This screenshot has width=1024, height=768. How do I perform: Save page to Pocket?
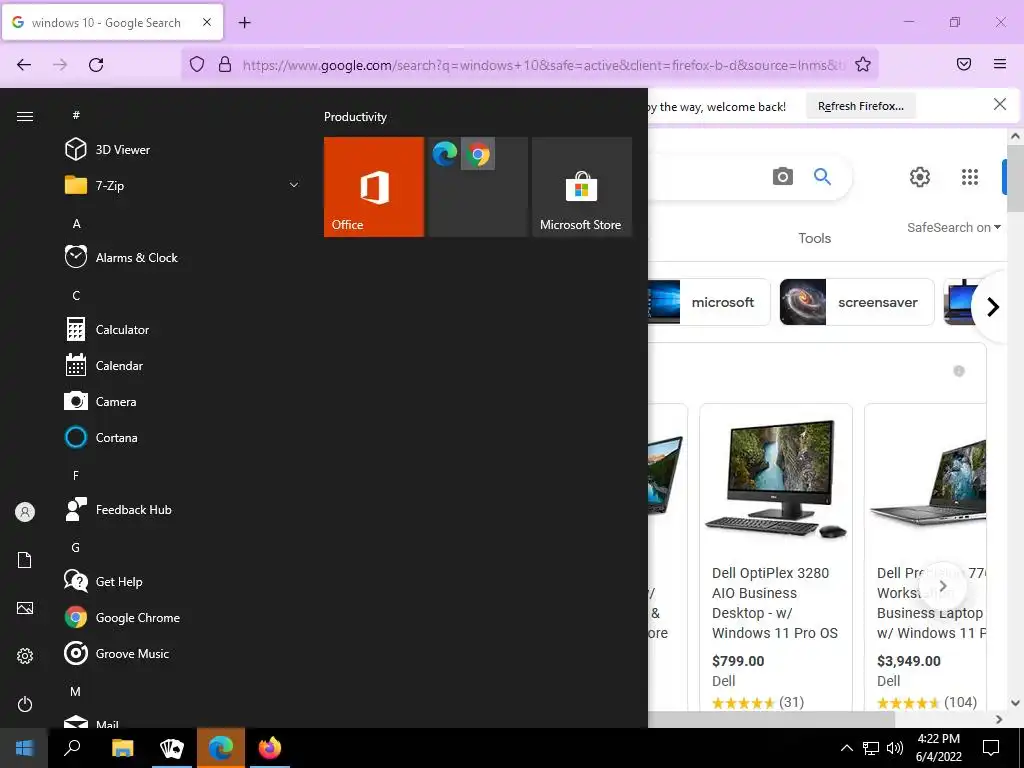pos(964,64)
